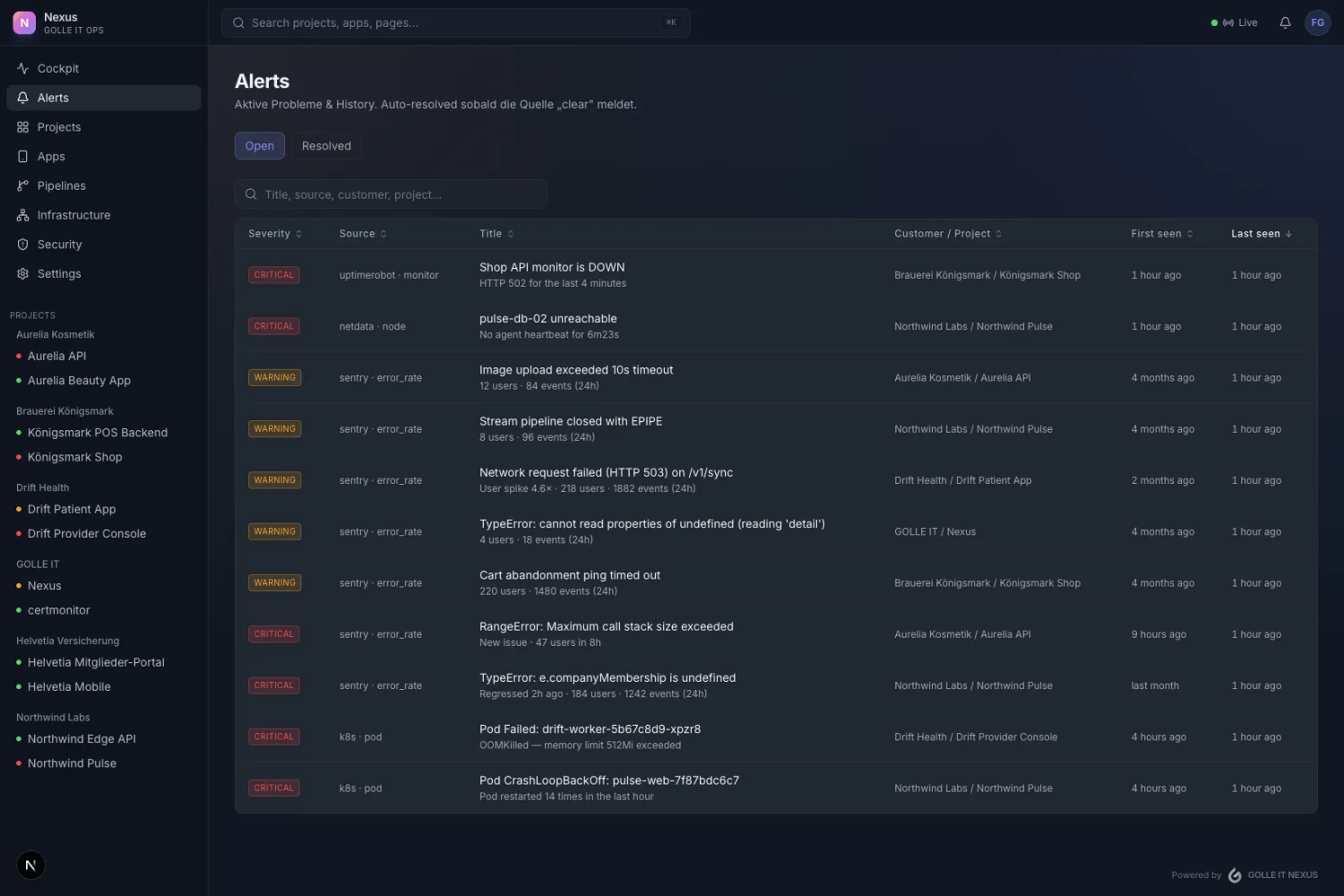The width and height of the screenshot is (1344, 896).
Task: Open Pipelines from the sidebar
Action: point(104,185)
